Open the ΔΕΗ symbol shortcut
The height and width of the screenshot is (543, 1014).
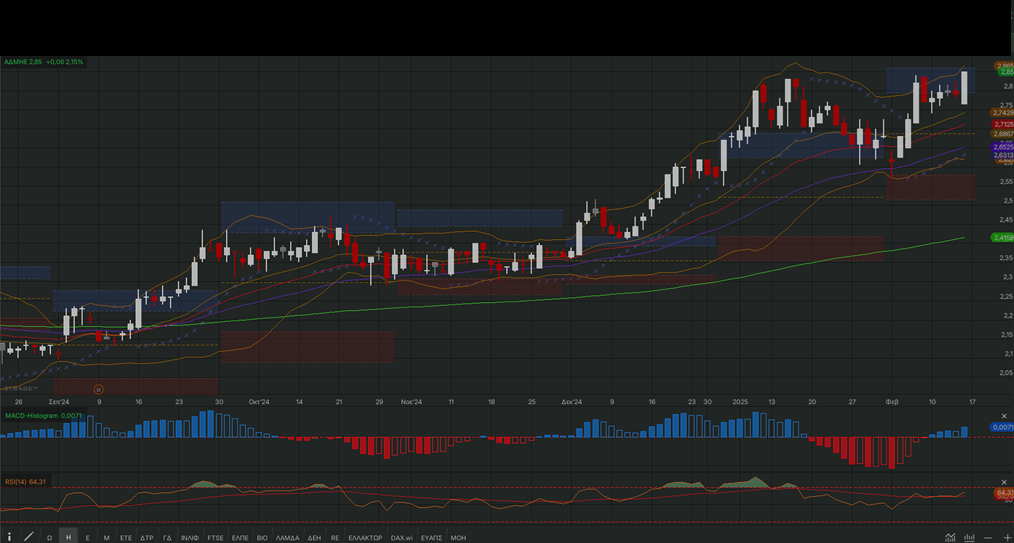pyautogui.click(x=314, y=537)
